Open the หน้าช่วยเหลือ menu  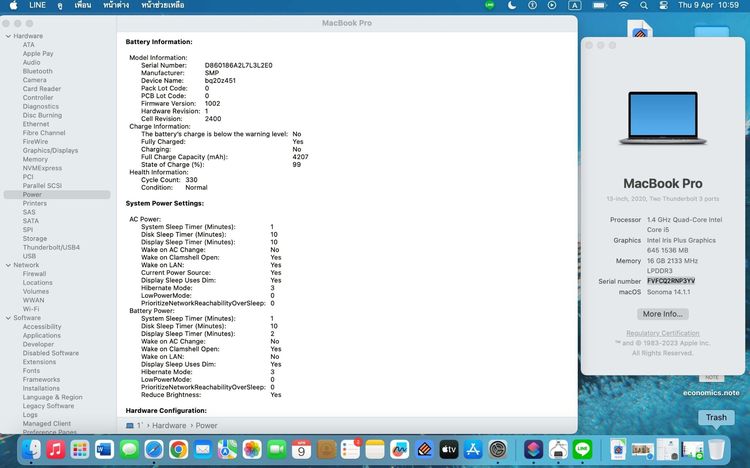tap(163, 5)
